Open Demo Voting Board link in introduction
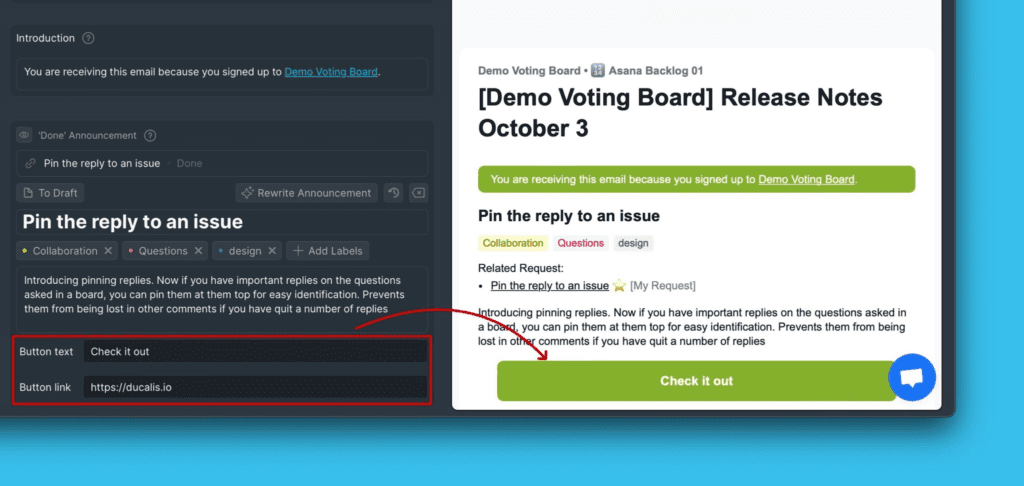The width and height of the screenshot is (1024, 486). [x=331, y=72]
